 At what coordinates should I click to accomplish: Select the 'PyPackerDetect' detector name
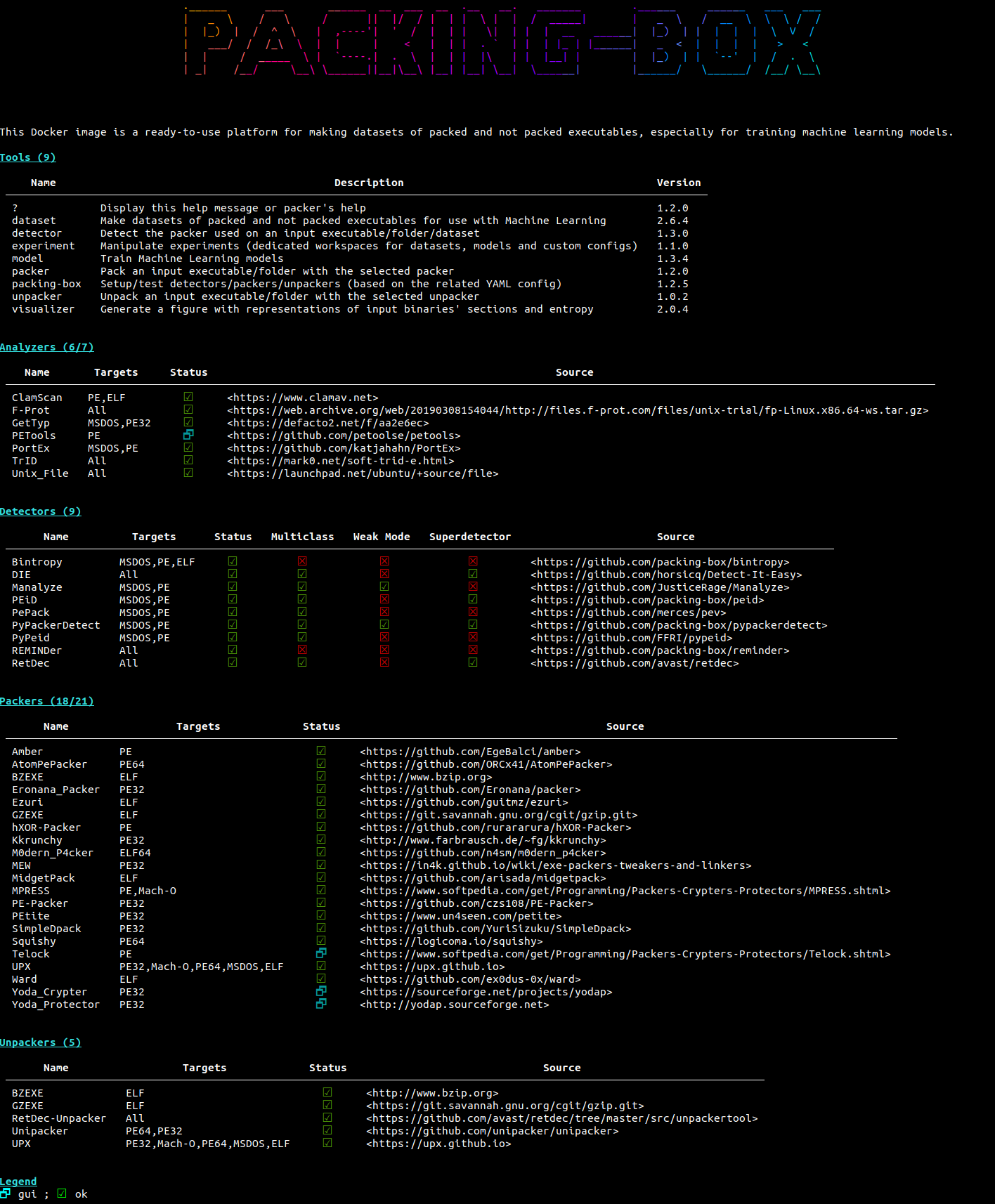pyautogui.click(x=56, y=625)
